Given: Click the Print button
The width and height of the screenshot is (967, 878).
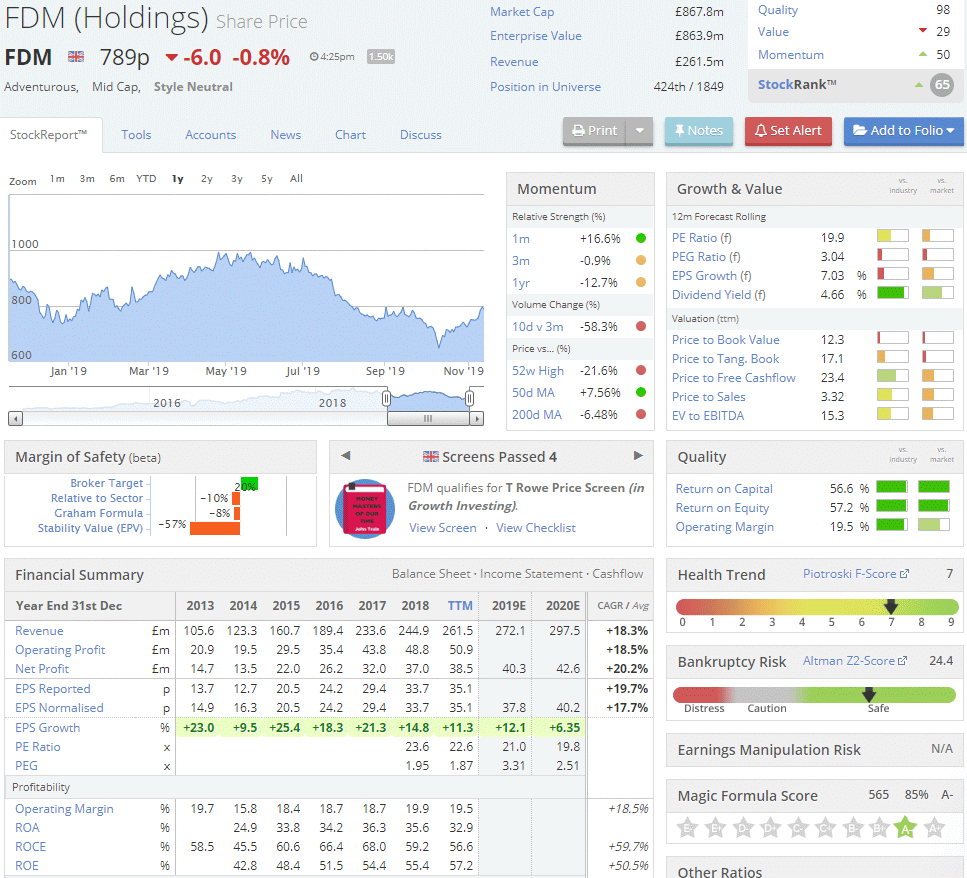Looking at the screenshot, I should pos(594,131).
